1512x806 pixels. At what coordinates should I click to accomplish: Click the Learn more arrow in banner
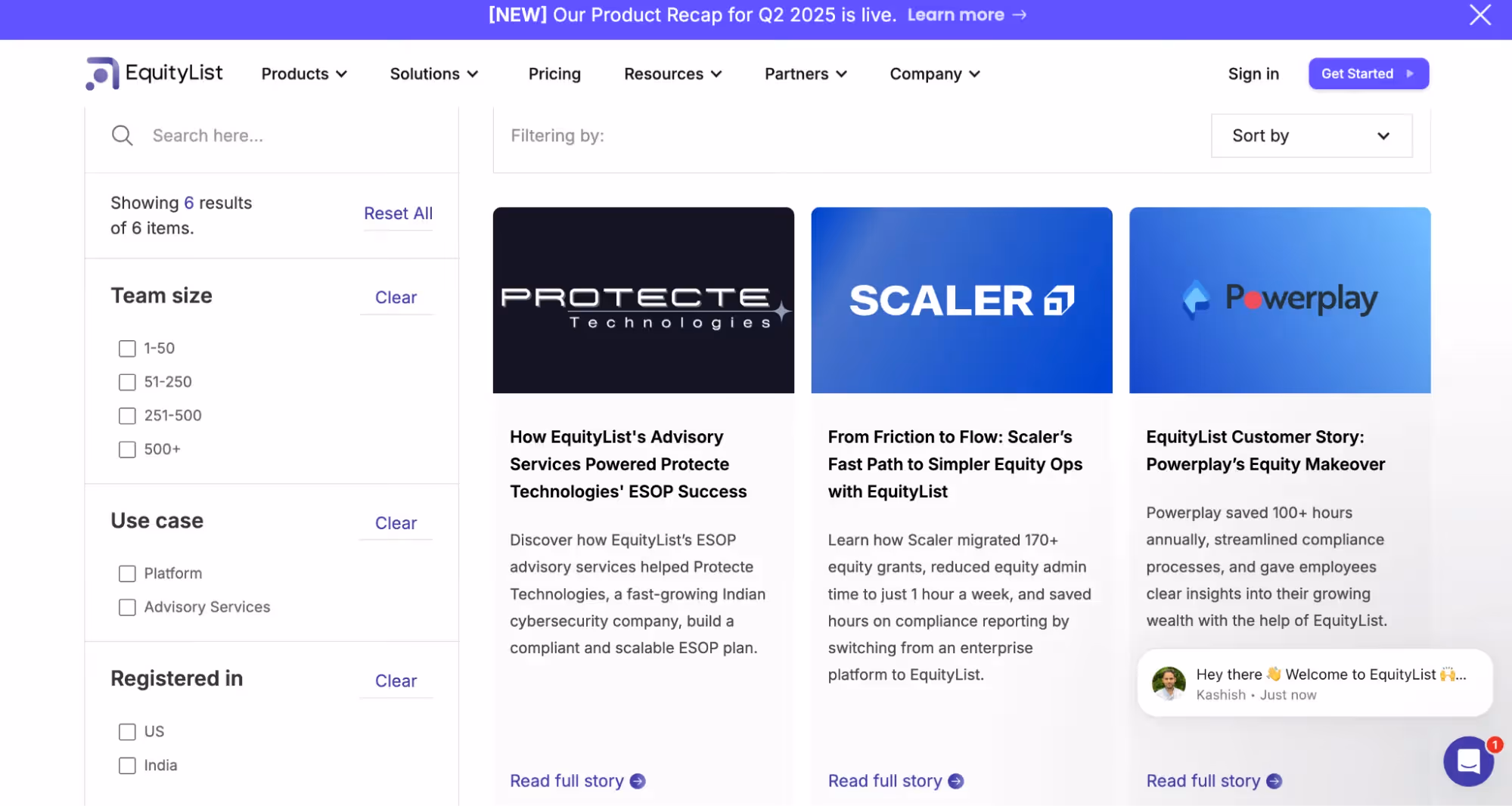click(1019, 15)
